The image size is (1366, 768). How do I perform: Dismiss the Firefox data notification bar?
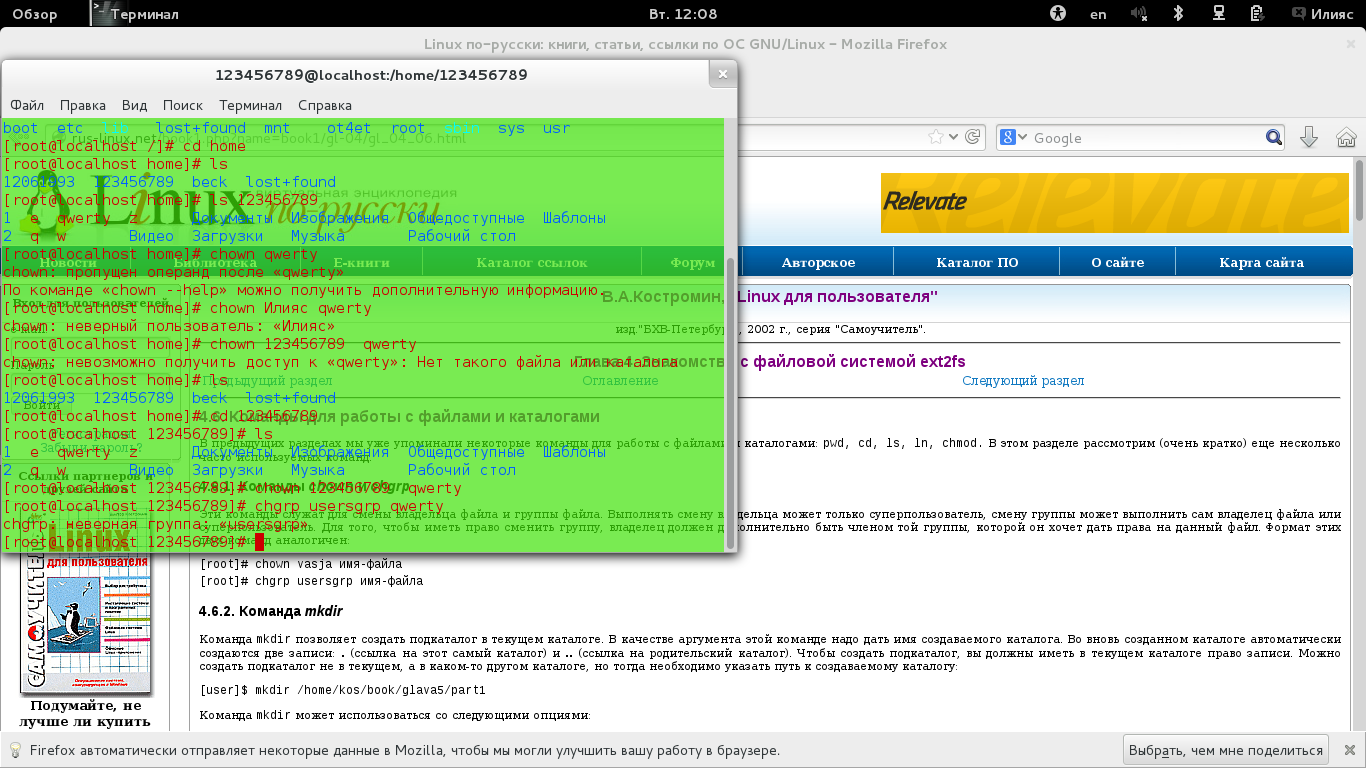click(x=1348, y=750)
